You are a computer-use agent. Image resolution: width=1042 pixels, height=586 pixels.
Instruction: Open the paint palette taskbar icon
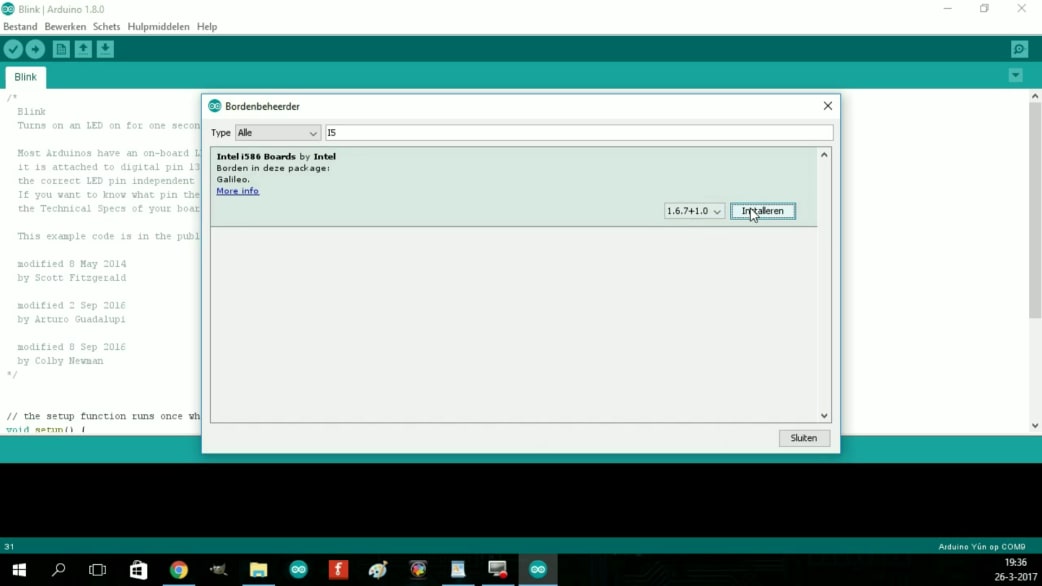378,570
